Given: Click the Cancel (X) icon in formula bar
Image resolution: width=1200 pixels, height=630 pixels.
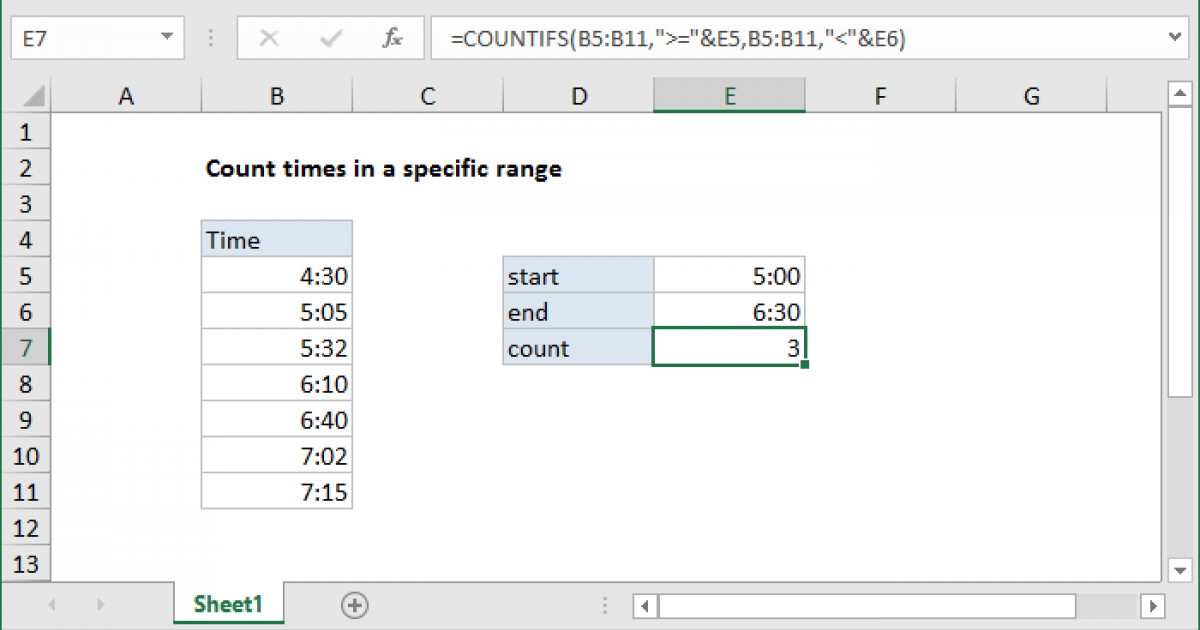Looking at the screenshot, I should 268,38.
